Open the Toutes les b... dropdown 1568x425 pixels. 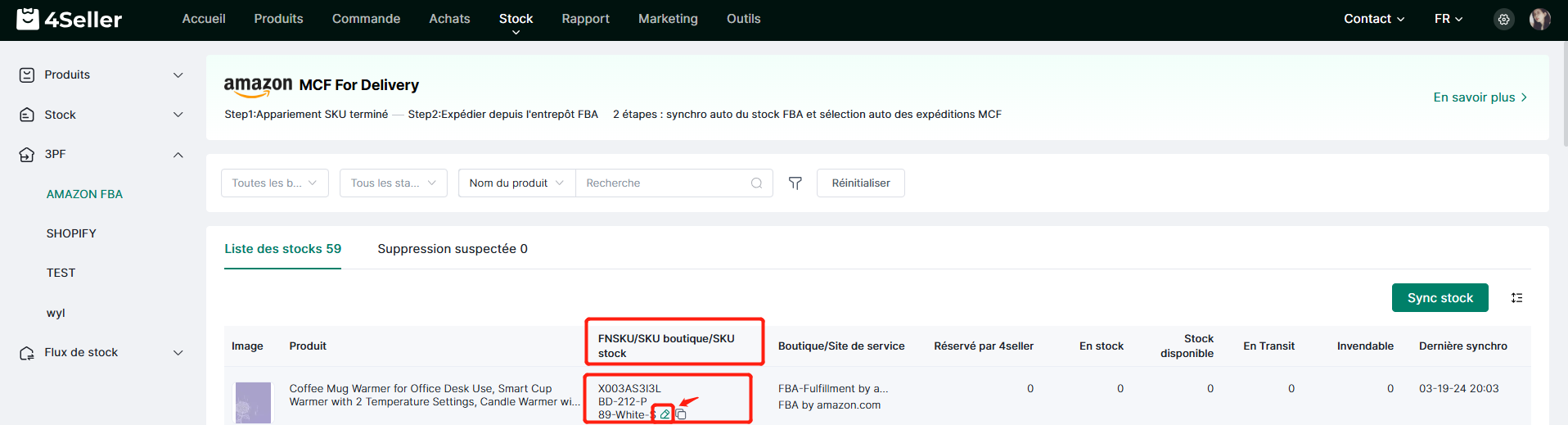tap(275, 183)
